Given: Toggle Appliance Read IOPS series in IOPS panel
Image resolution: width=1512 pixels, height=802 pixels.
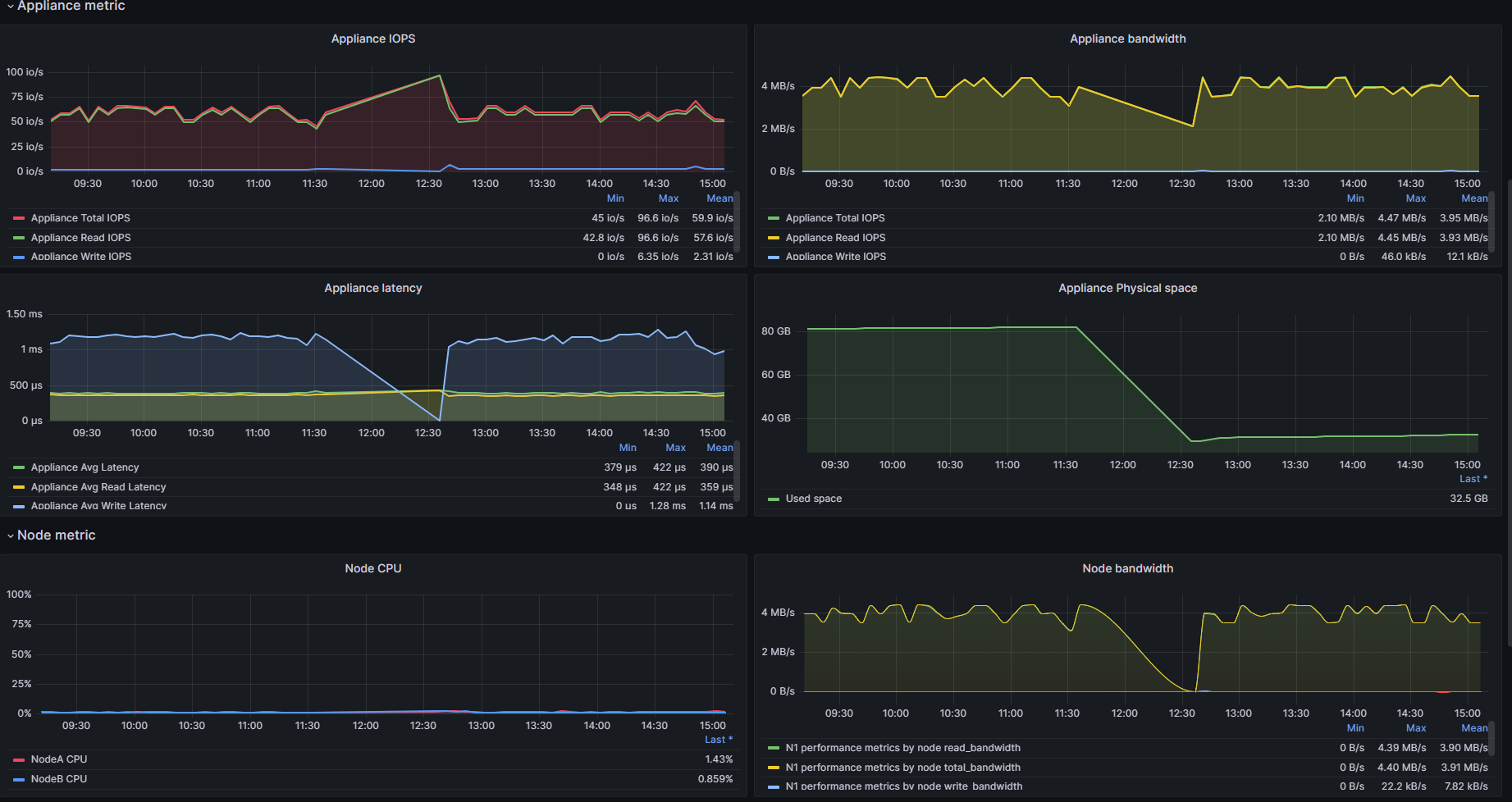Looking at the screenshot, I should [80, 238].
